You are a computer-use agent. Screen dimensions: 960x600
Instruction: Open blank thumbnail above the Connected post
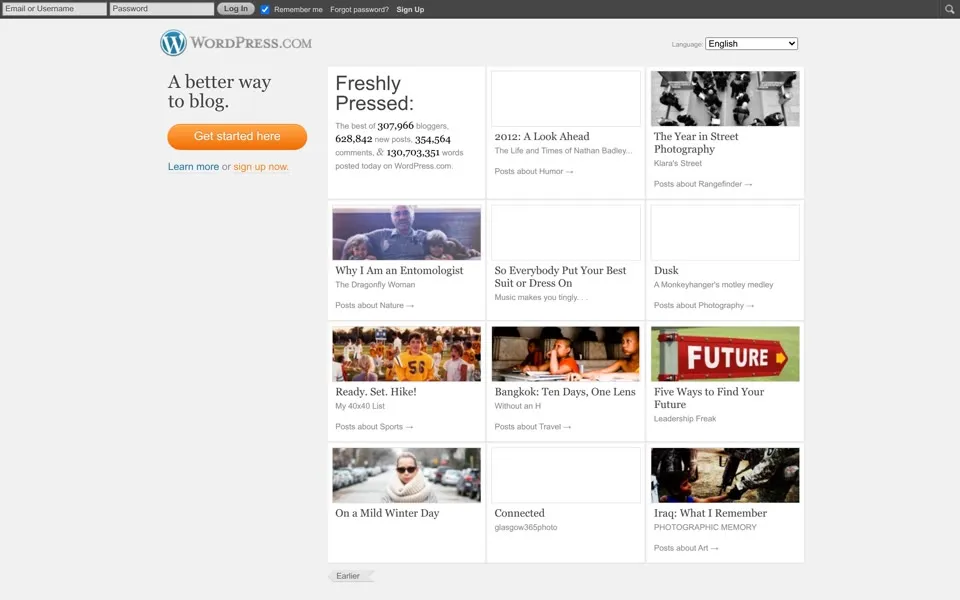coord(566,475)
